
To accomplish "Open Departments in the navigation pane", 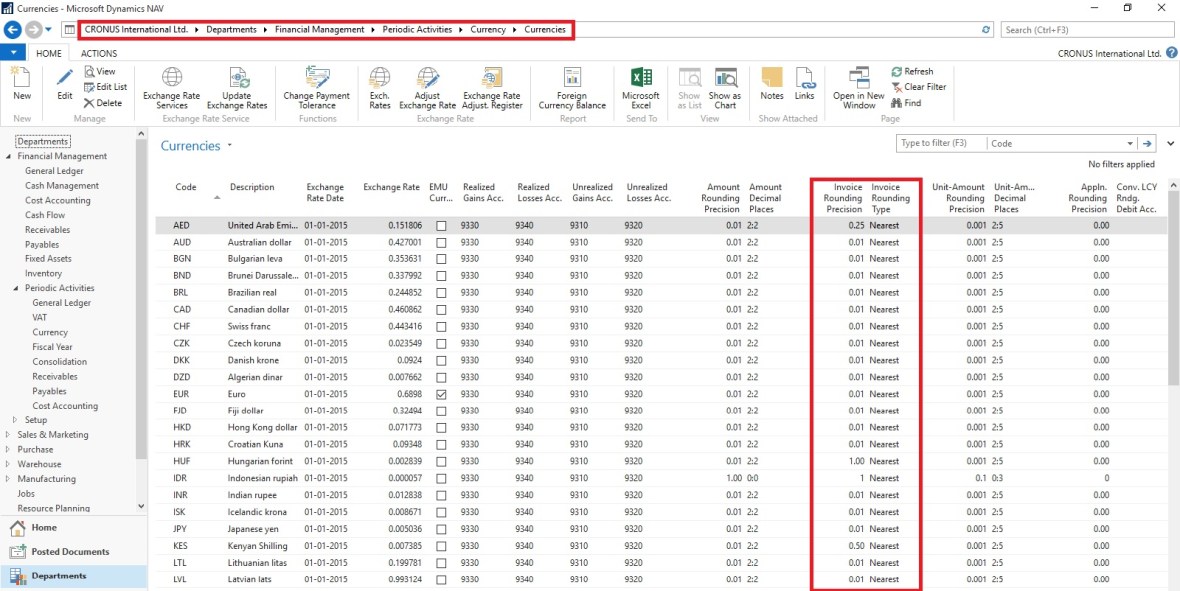I will pos(59,576).
